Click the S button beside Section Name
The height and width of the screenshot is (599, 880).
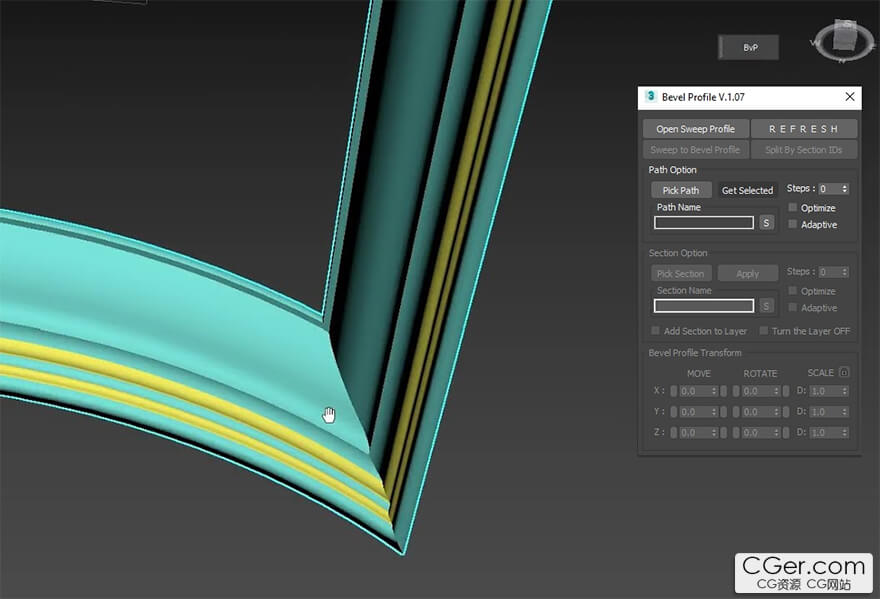click(766, 306)
